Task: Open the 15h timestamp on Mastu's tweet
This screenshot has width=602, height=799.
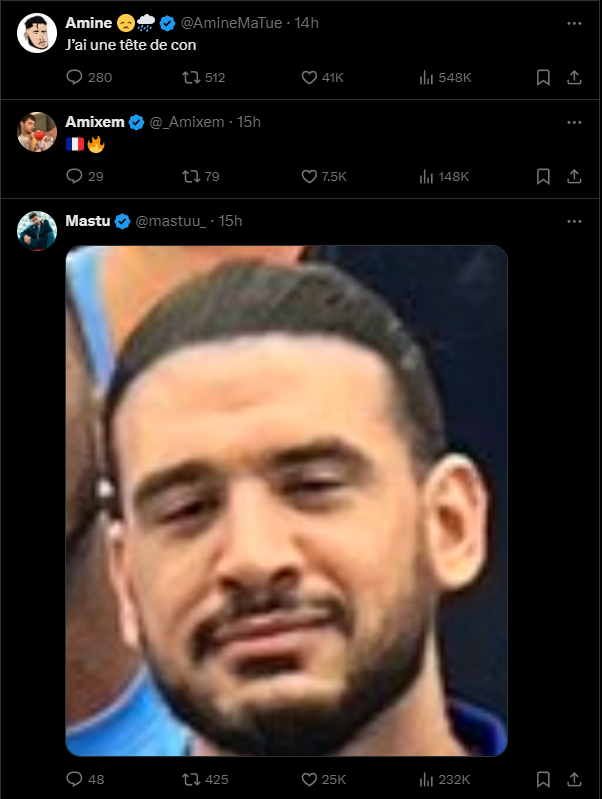Action: tap(230, 221)
